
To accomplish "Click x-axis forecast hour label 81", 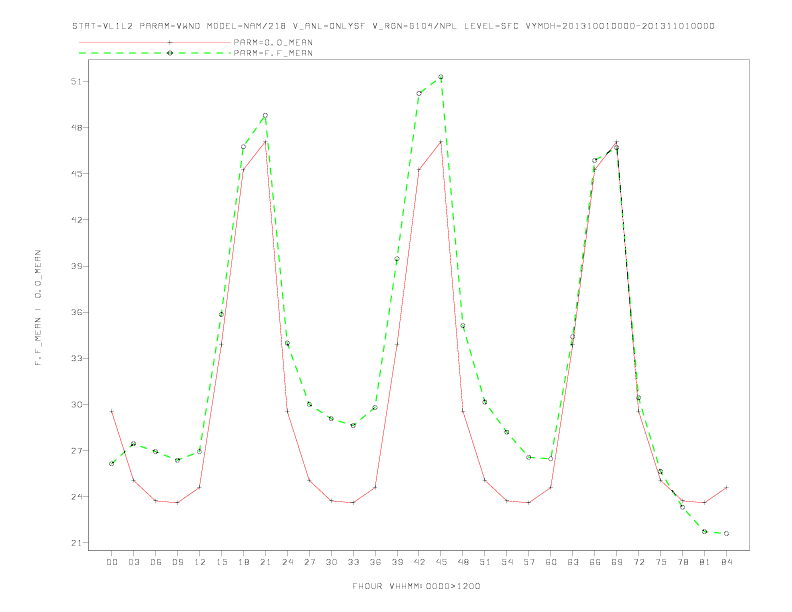I will (705, 562).
